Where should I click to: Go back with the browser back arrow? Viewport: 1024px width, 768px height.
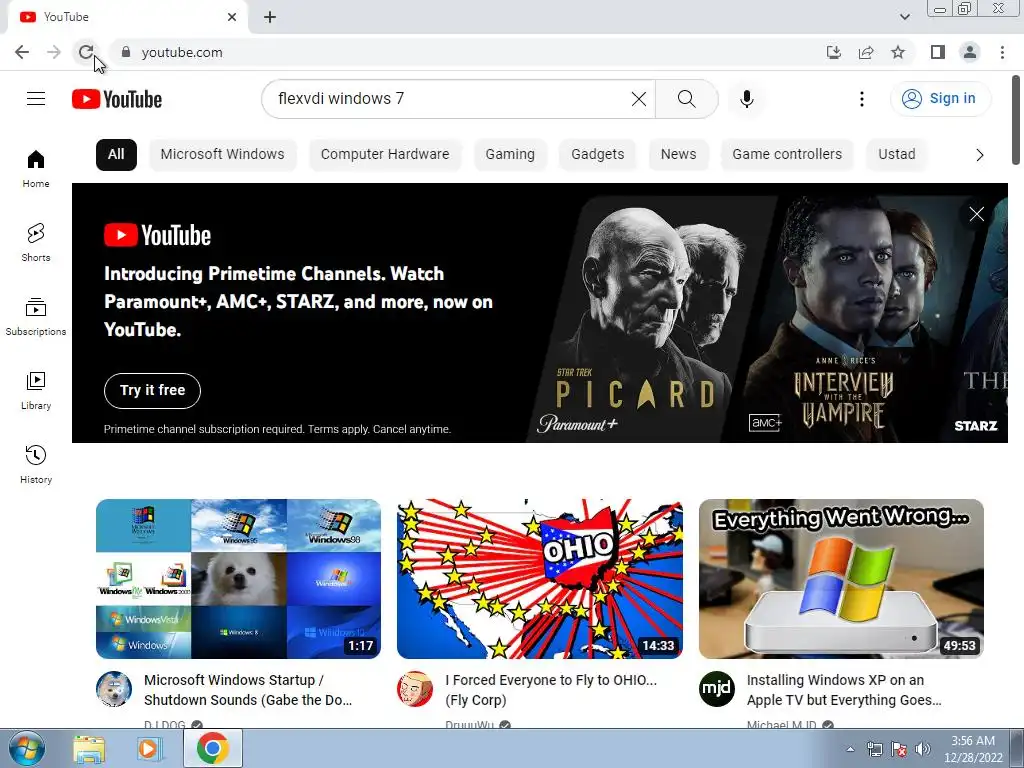pyautogui.click(x=22, y=52)
